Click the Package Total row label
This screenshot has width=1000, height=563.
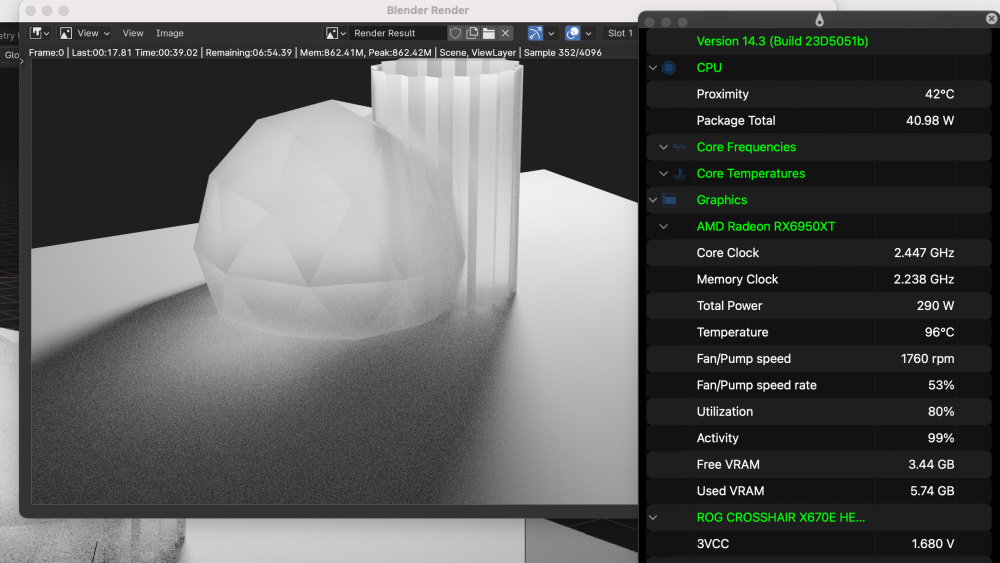[x=736, y=121]
